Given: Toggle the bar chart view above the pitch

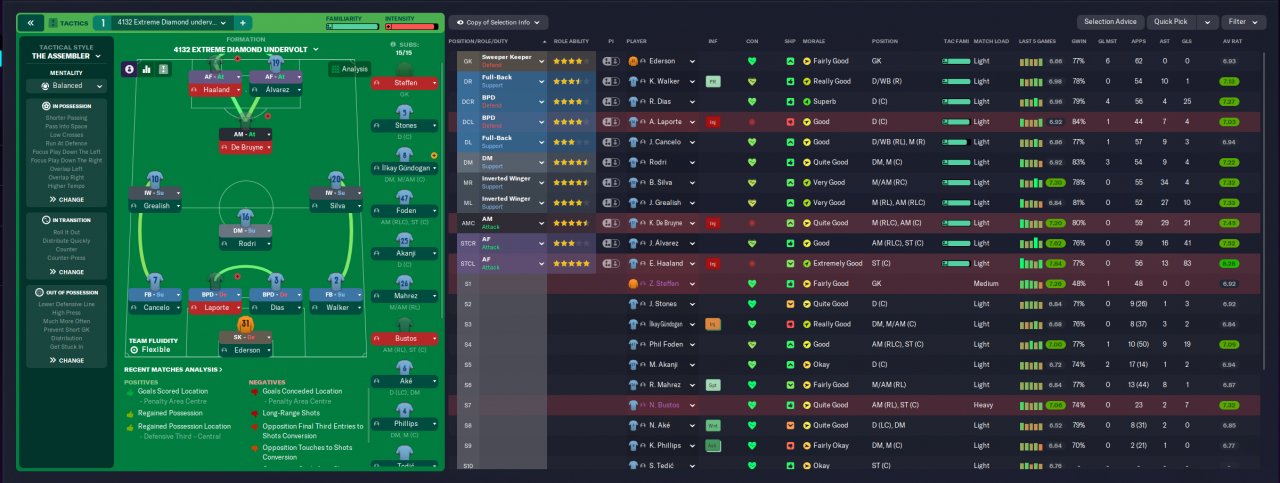Looking at the screenshot, I should coord(147,69).
